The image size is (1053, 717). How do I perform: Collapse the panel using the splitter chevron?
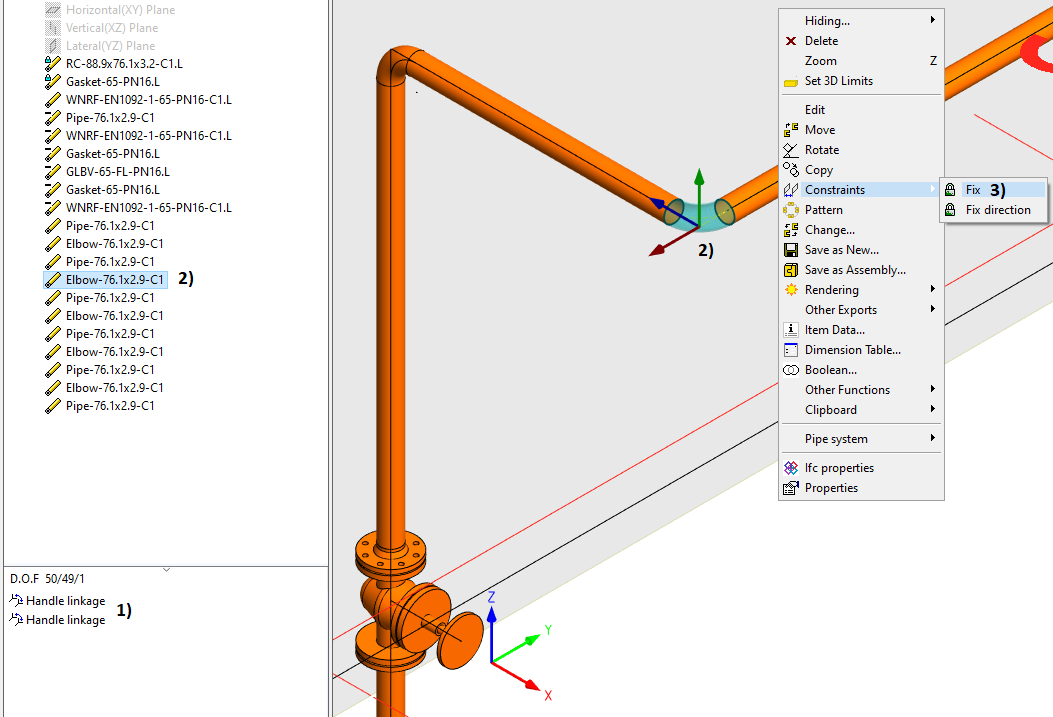[166, 570]
